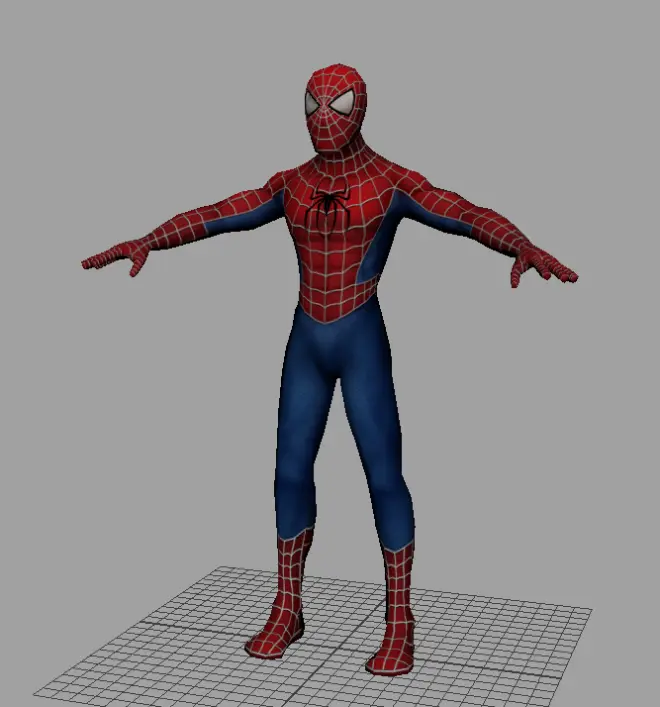This screenshot has width=660, height=707.
Task: Click the white eye lens on screen-left
Action: 314,105
